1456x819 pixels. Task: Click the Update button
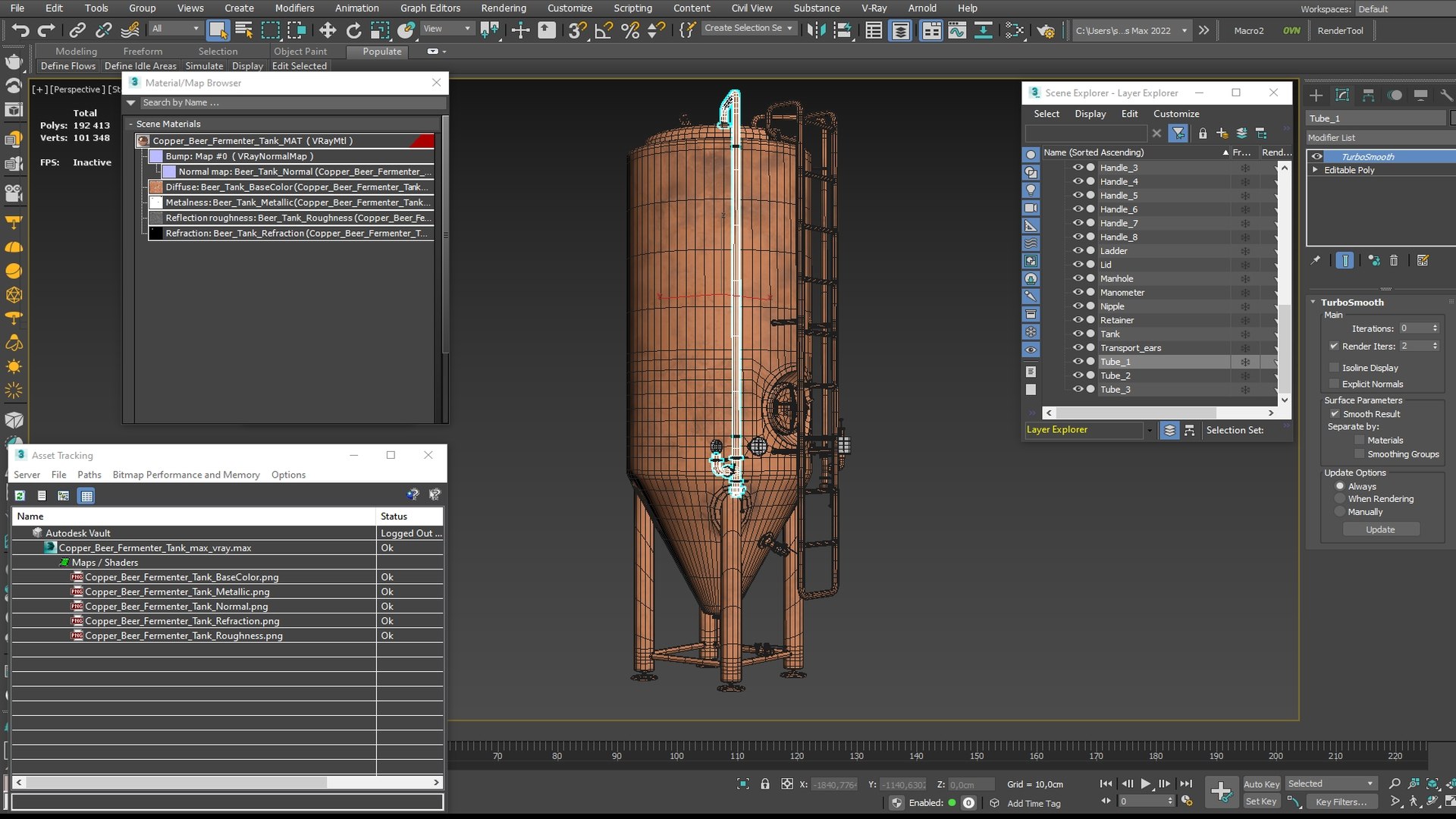[x=1380, y=529]
